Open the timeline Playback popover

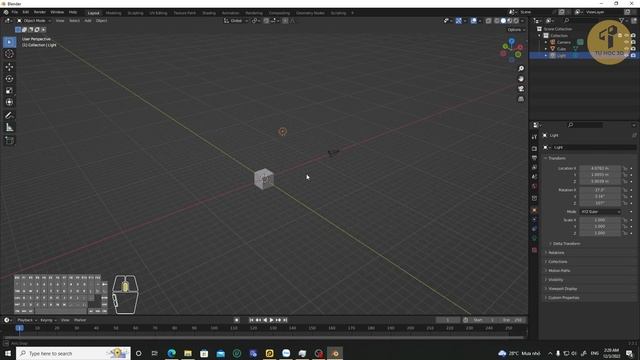click(27, 320)
